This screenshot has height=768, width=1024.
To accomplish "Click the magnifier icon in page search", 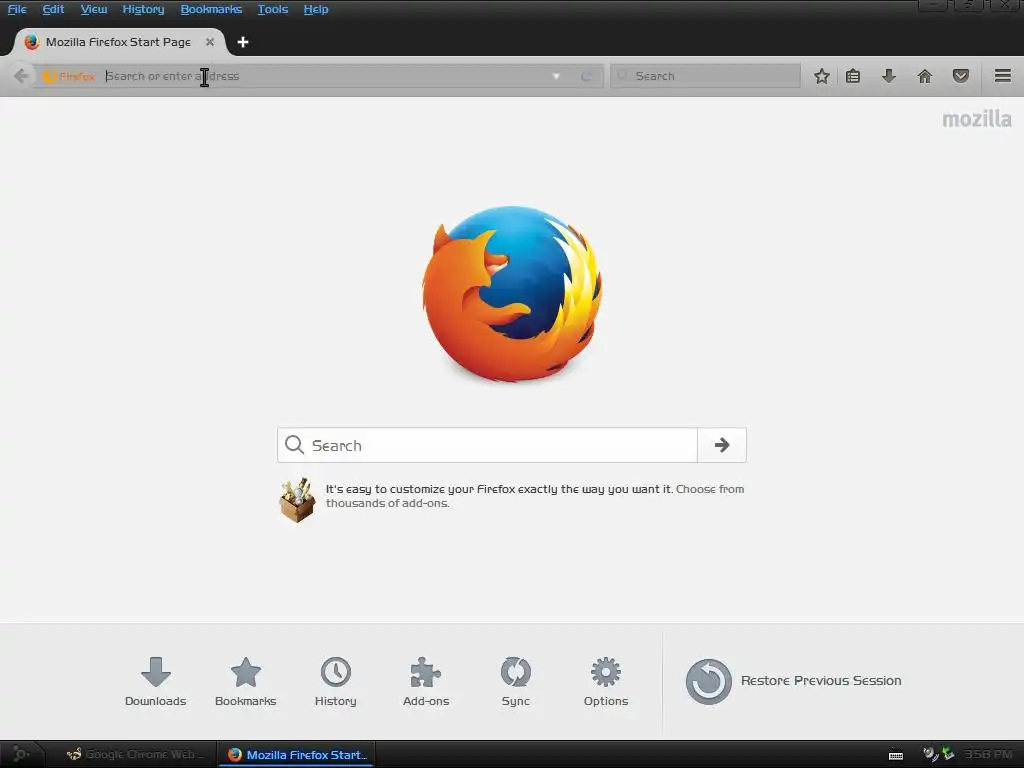I will tap(295, 445).
